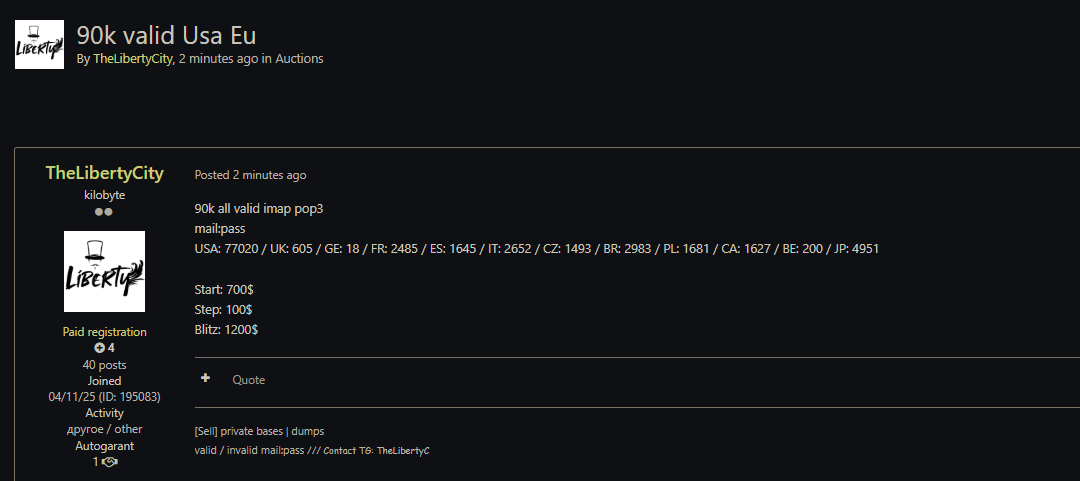Go to the Auctions section link

tap(299, 59)
